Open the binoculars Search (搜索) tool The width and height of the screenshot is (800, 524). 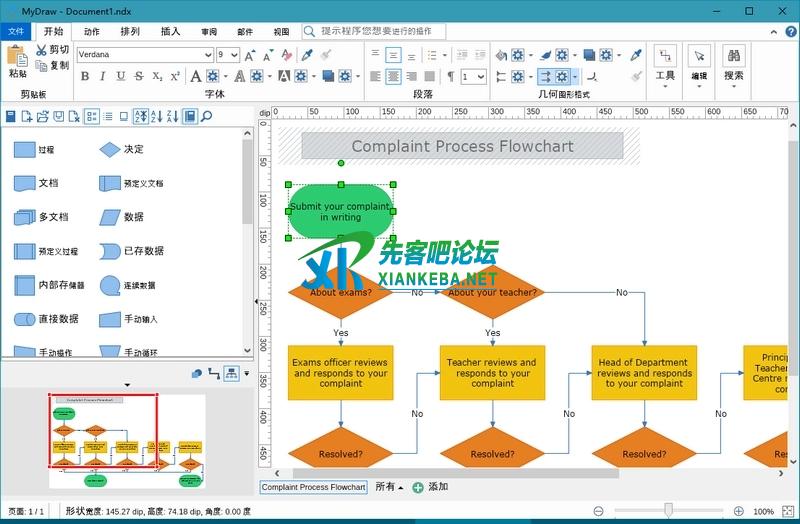tap(733, 56)
